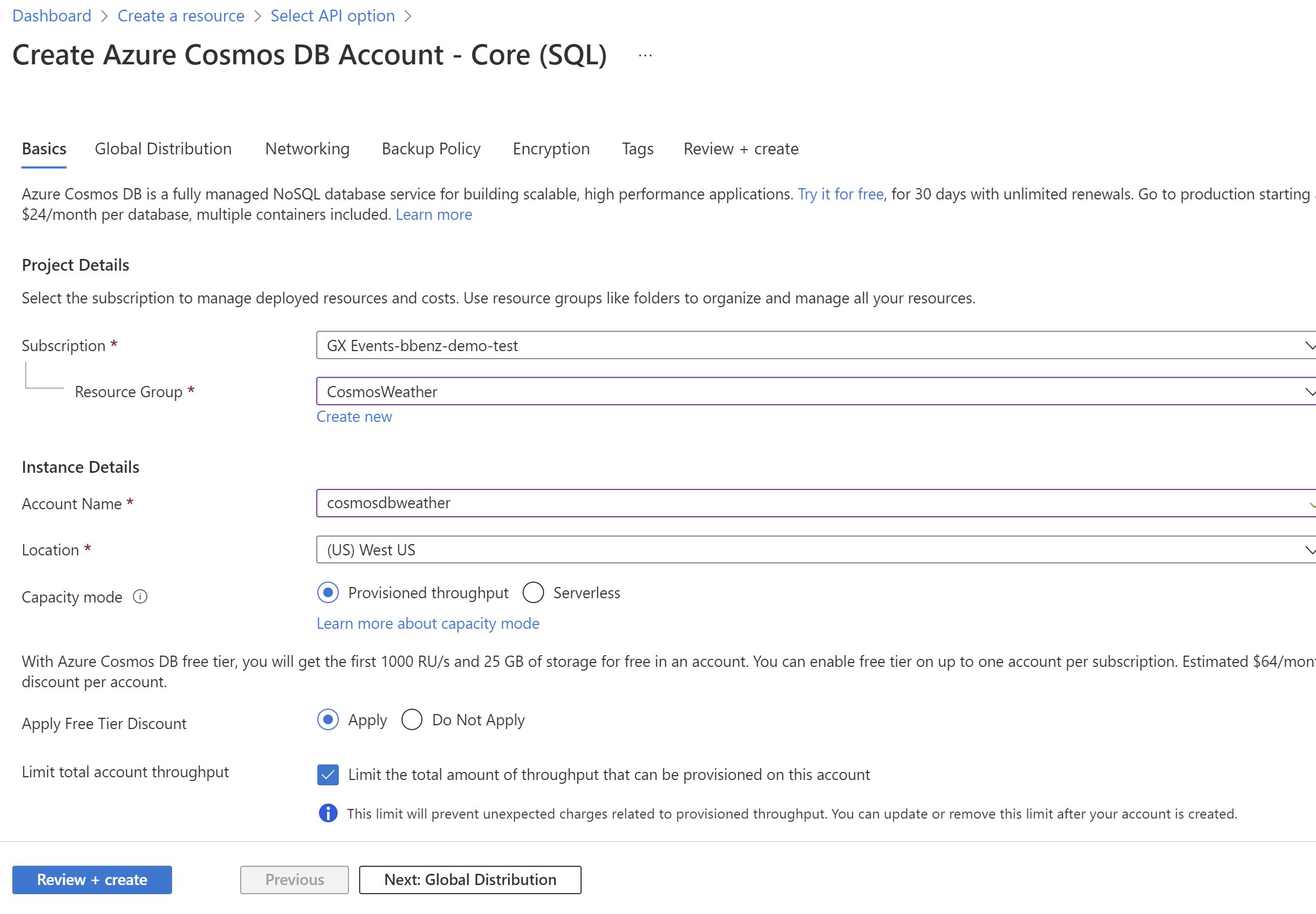Select Provisioned throughput radio button
1316x914 pixels.
(328, 592)
